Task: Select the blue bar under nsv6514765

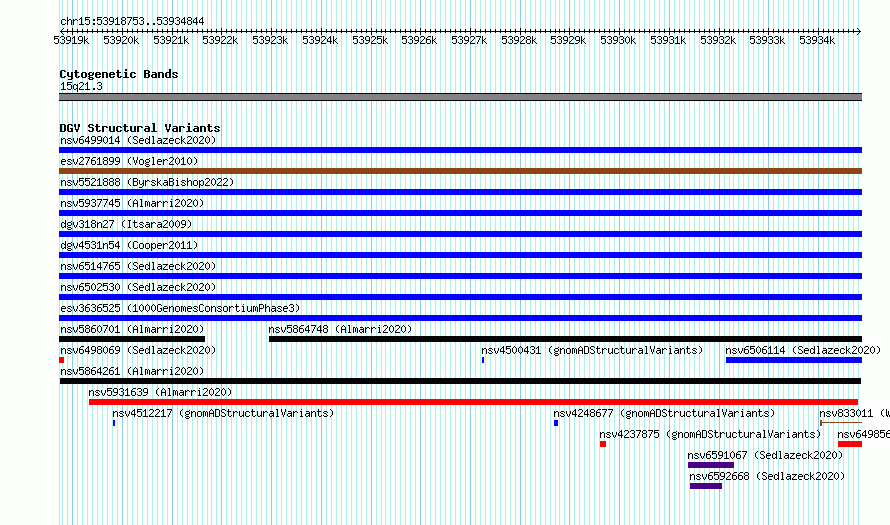Action: point(460,276)
